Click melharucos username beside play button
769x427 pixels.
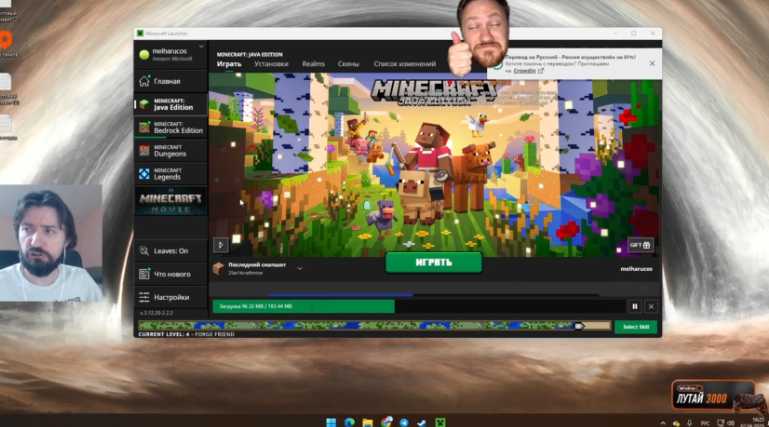pyautogui.click(x=636, y=269)
